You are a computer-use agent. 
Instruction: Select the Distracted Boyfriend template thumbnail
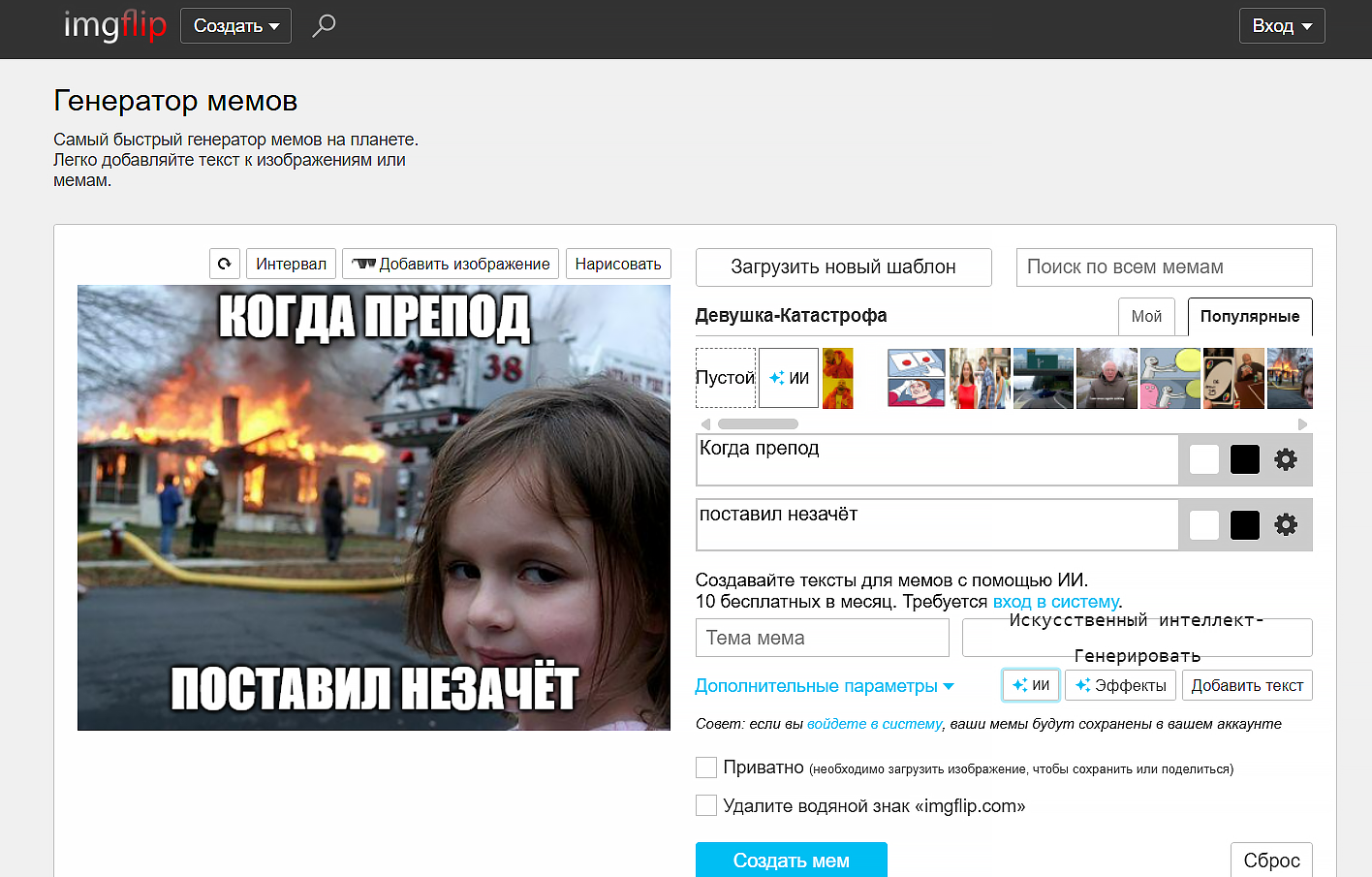point(980,378)
